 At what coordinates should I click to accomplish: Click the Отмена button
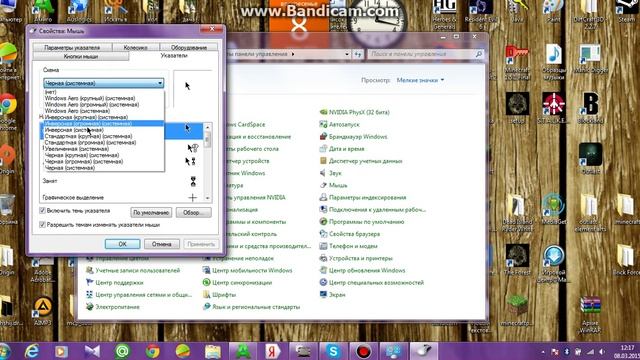pyautogui.click(x=162, y=244)
